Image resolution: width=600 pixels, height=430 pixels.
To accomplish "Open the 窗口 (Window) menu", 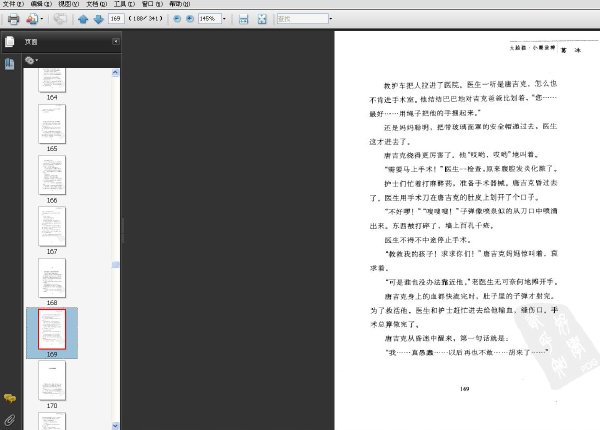I will [x=152, y=4].
